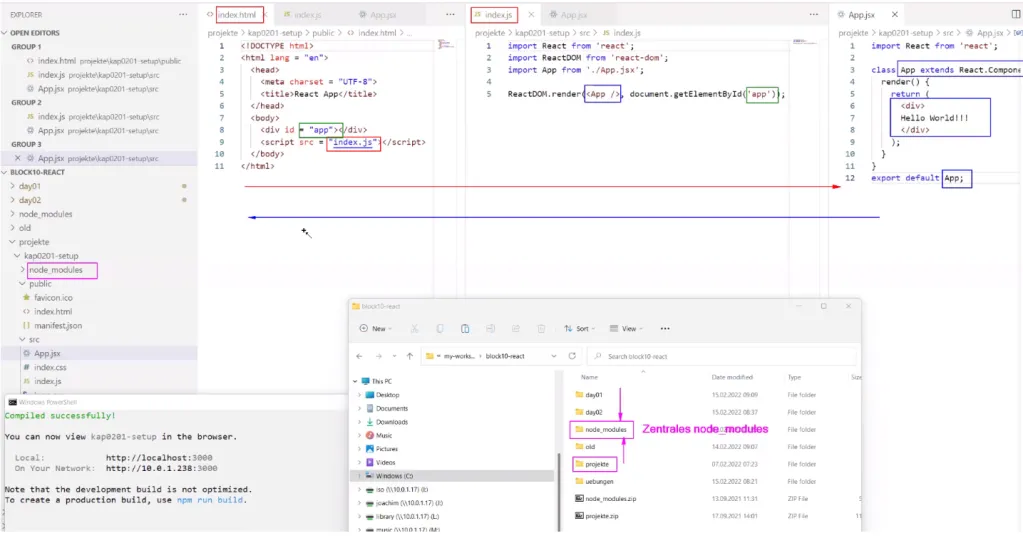Click public breadcrumb in index.html editor
Image resolution: width=1023 pixels, height=538 pixels.
coord(323,33)
